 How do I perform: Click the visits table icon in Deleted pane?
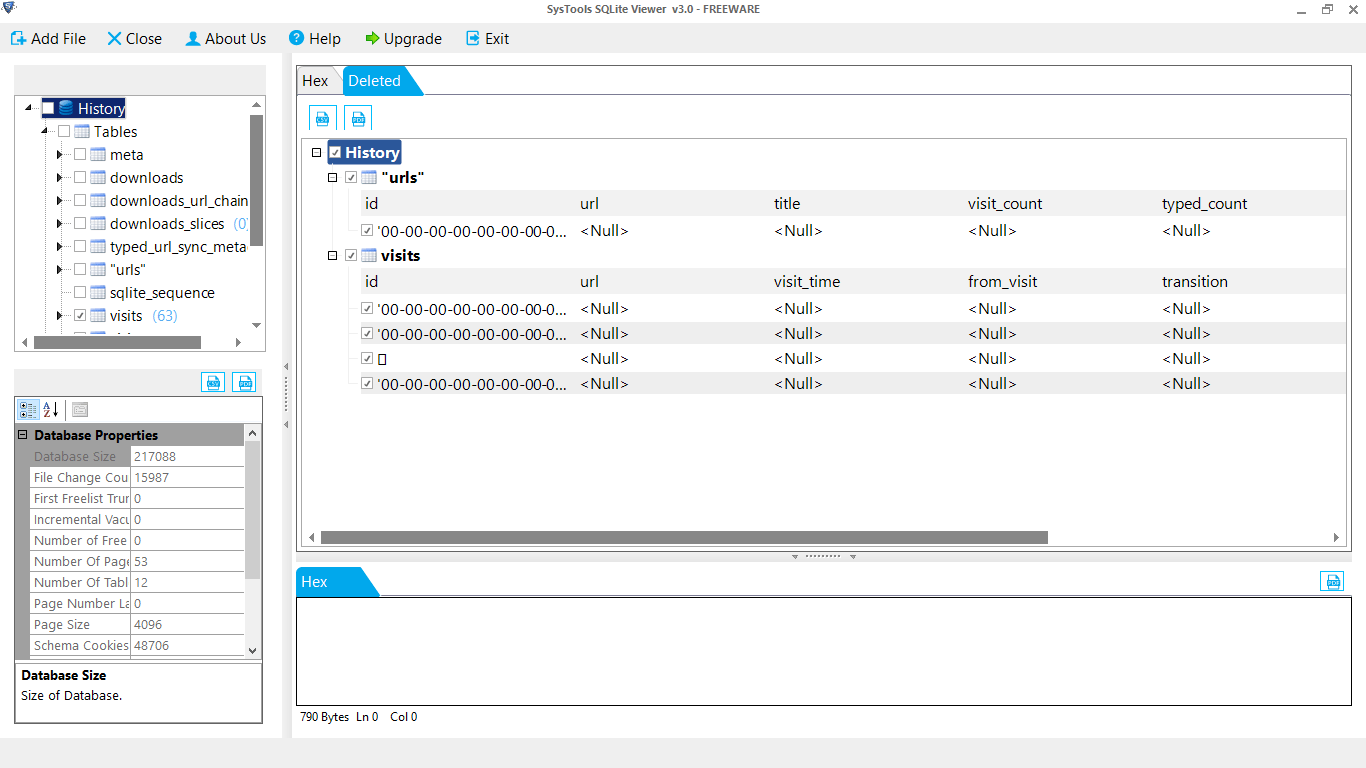coord(369,255)
